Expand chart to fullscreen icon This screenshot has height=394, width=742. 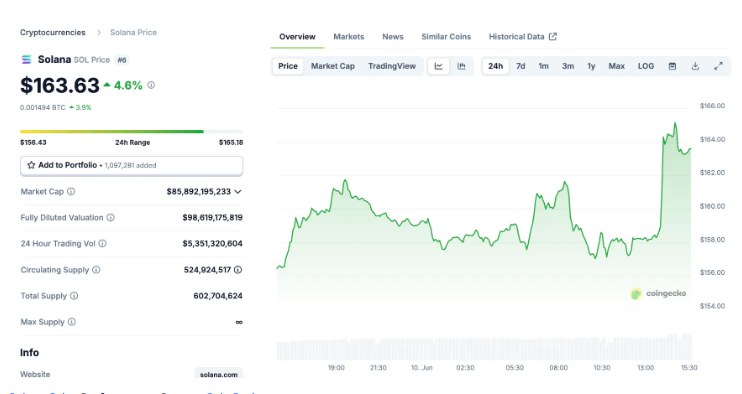[718, 66]
